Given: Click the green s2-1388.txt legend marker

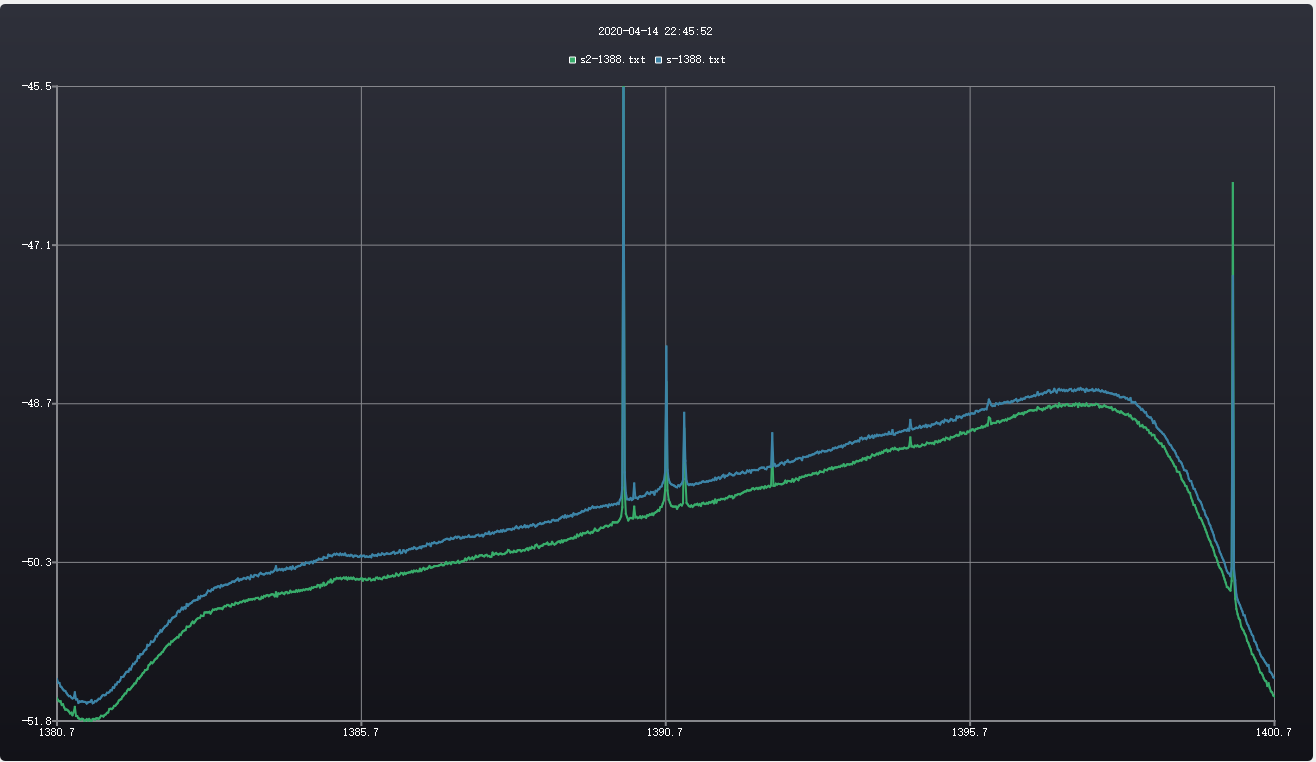Looking at the screenshot, I should pyautogui.click(x=573, y=60).
